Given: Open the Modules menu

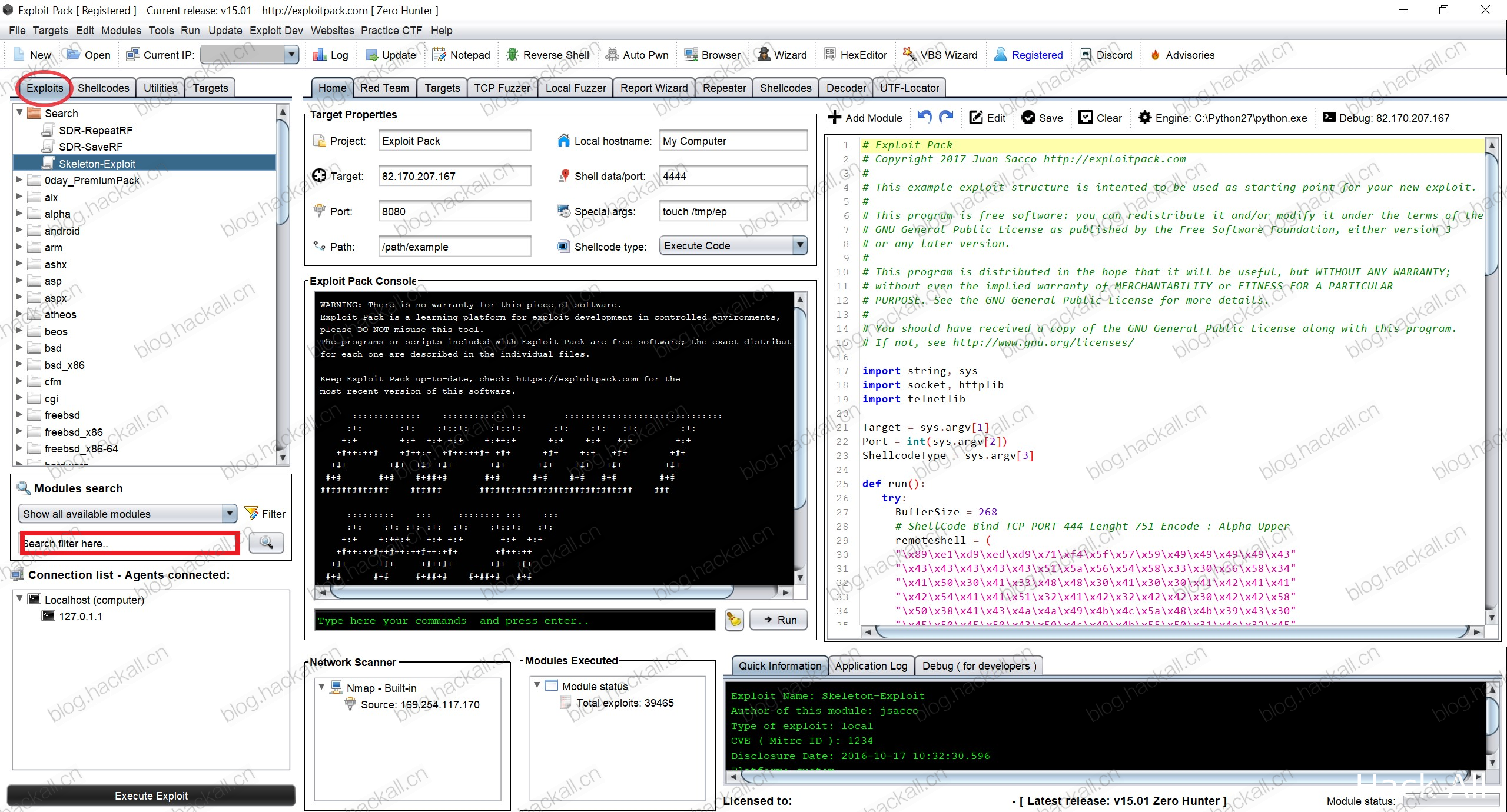Looking at the screenshot, I should click(x=121, y=31).
